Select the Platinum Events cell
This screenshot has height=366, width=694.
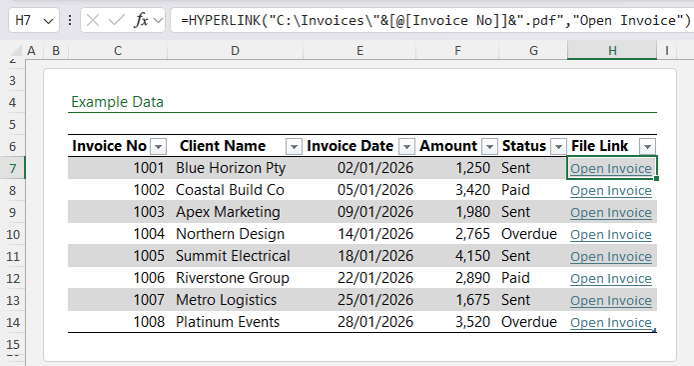(235, 322)
